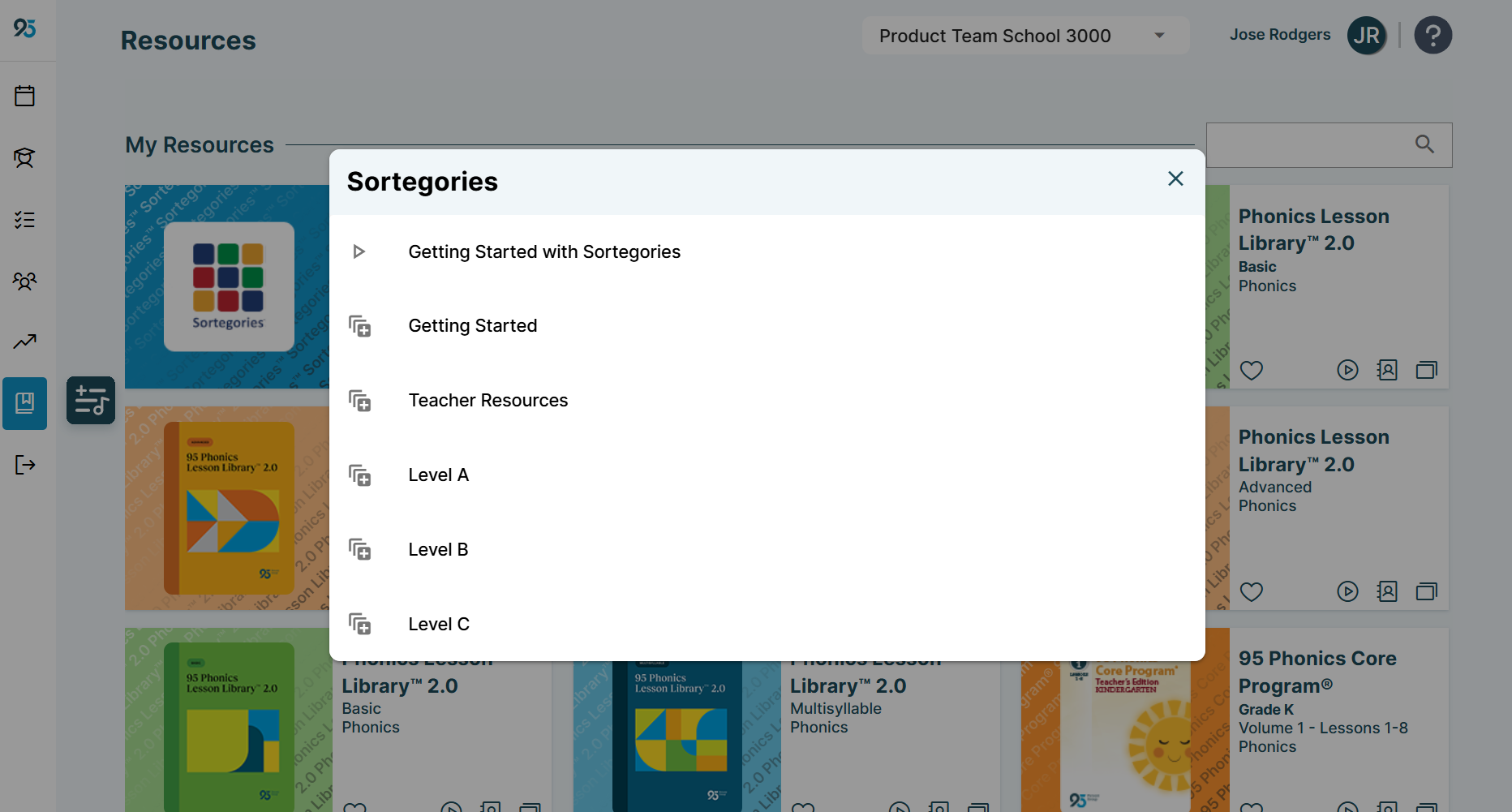Open the help question mark icon

pos(1433,35)
